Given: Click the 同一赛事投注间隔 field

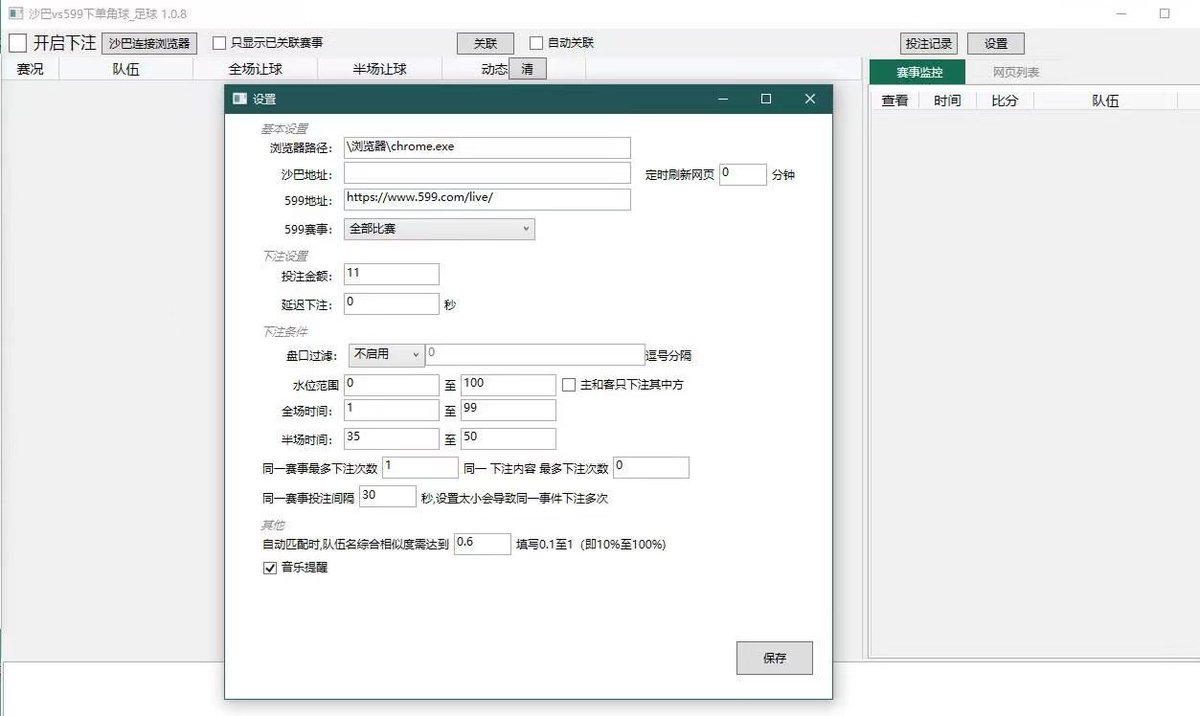Looking at the screenshot, I should pyautogui.click(x=387, y=496).
